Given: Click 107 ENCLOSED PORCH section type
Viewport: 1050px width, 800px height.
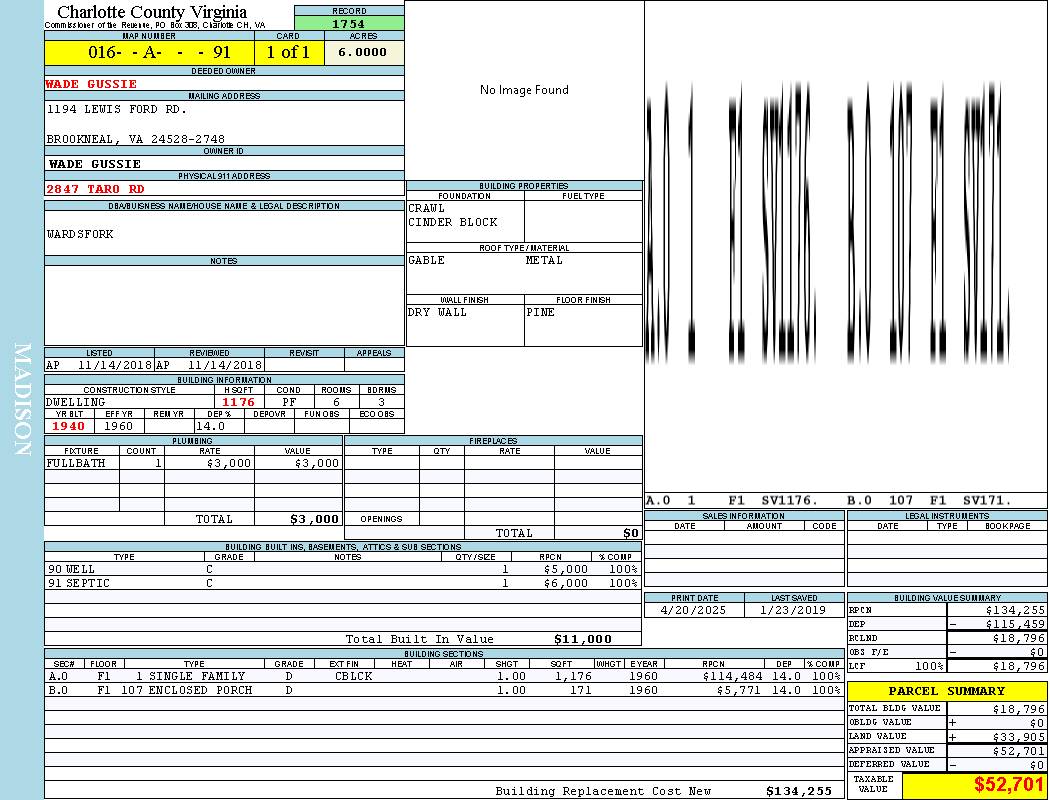Looking at the screenshot, I should coord(187,690).
